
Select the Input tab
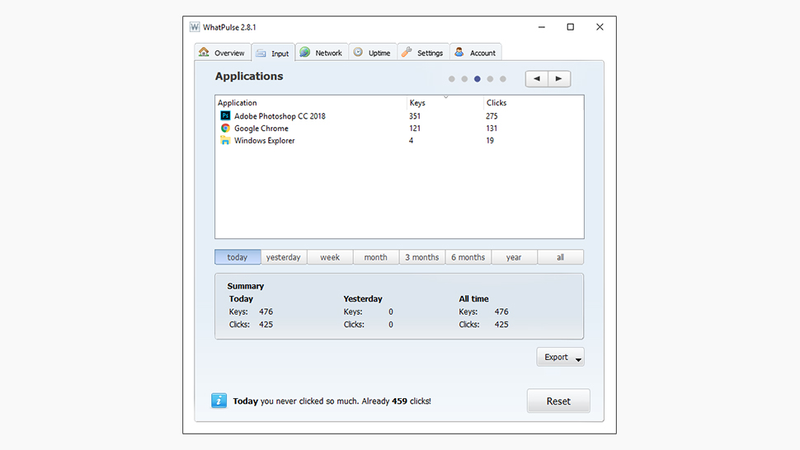click(273, 53)
